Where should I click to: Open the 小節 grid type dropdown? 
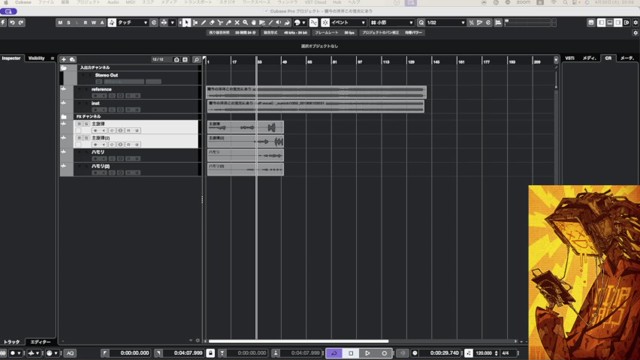(x=392, y=22)
